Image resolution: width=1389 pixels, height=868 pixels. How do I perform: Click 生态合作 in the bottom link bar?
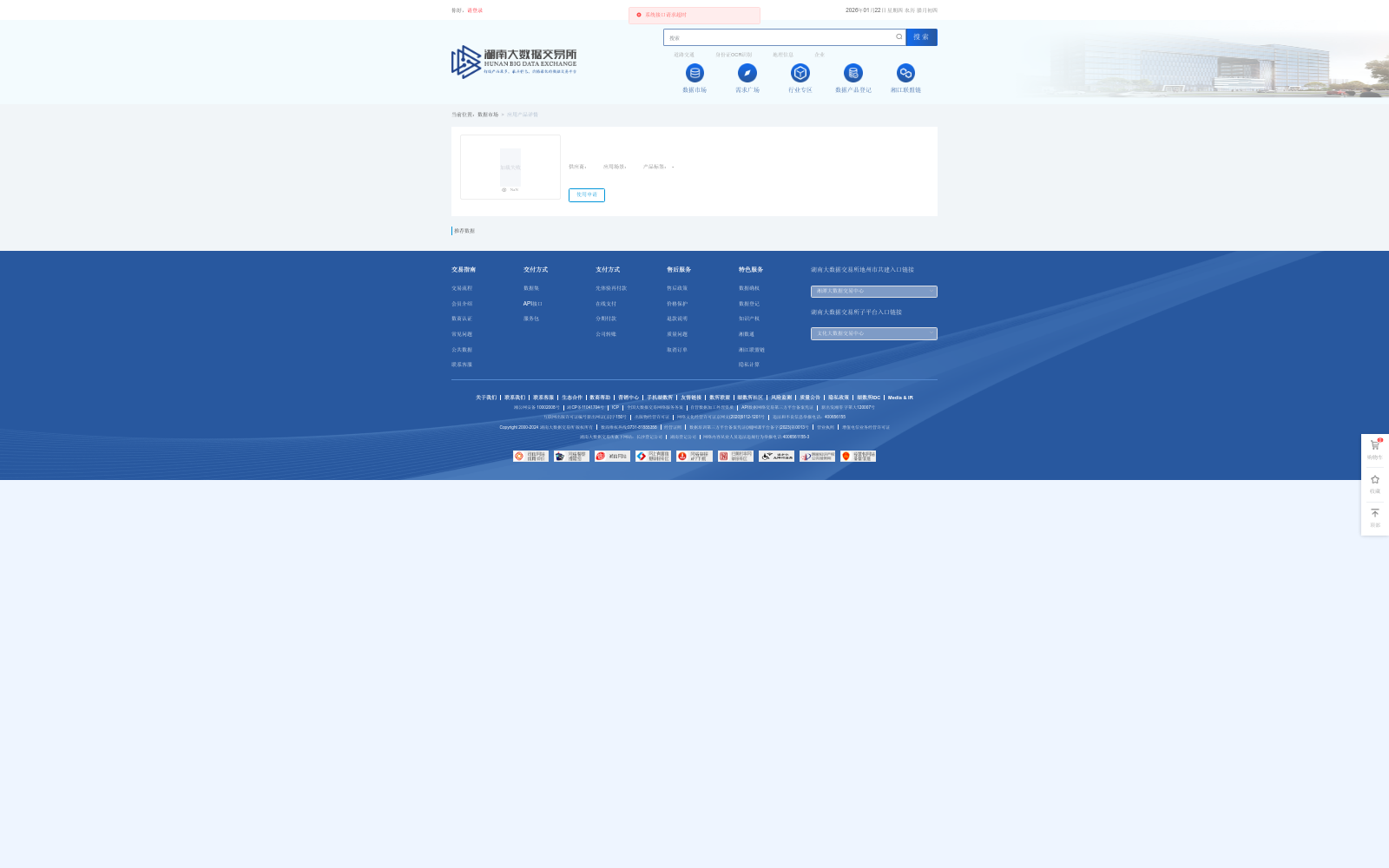click(x=572, y=398)
